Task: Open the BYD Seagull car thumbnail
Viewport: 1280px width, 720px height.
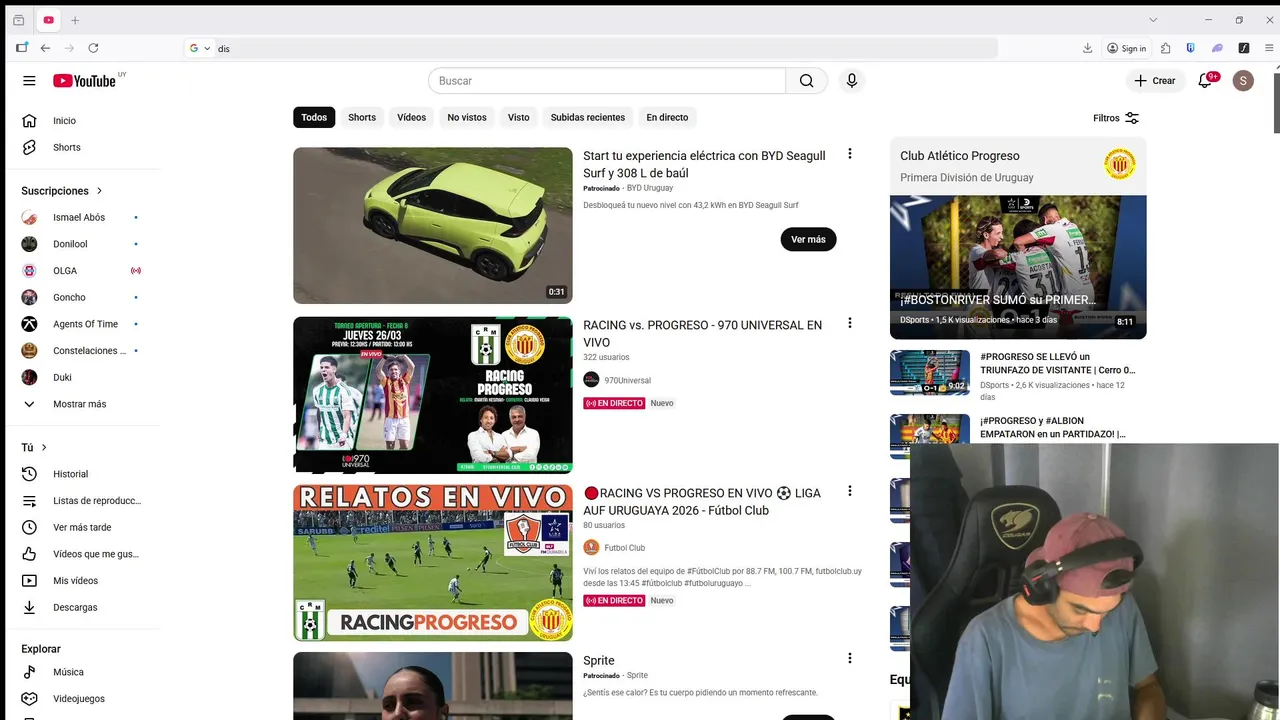Action: coord(433,226)
